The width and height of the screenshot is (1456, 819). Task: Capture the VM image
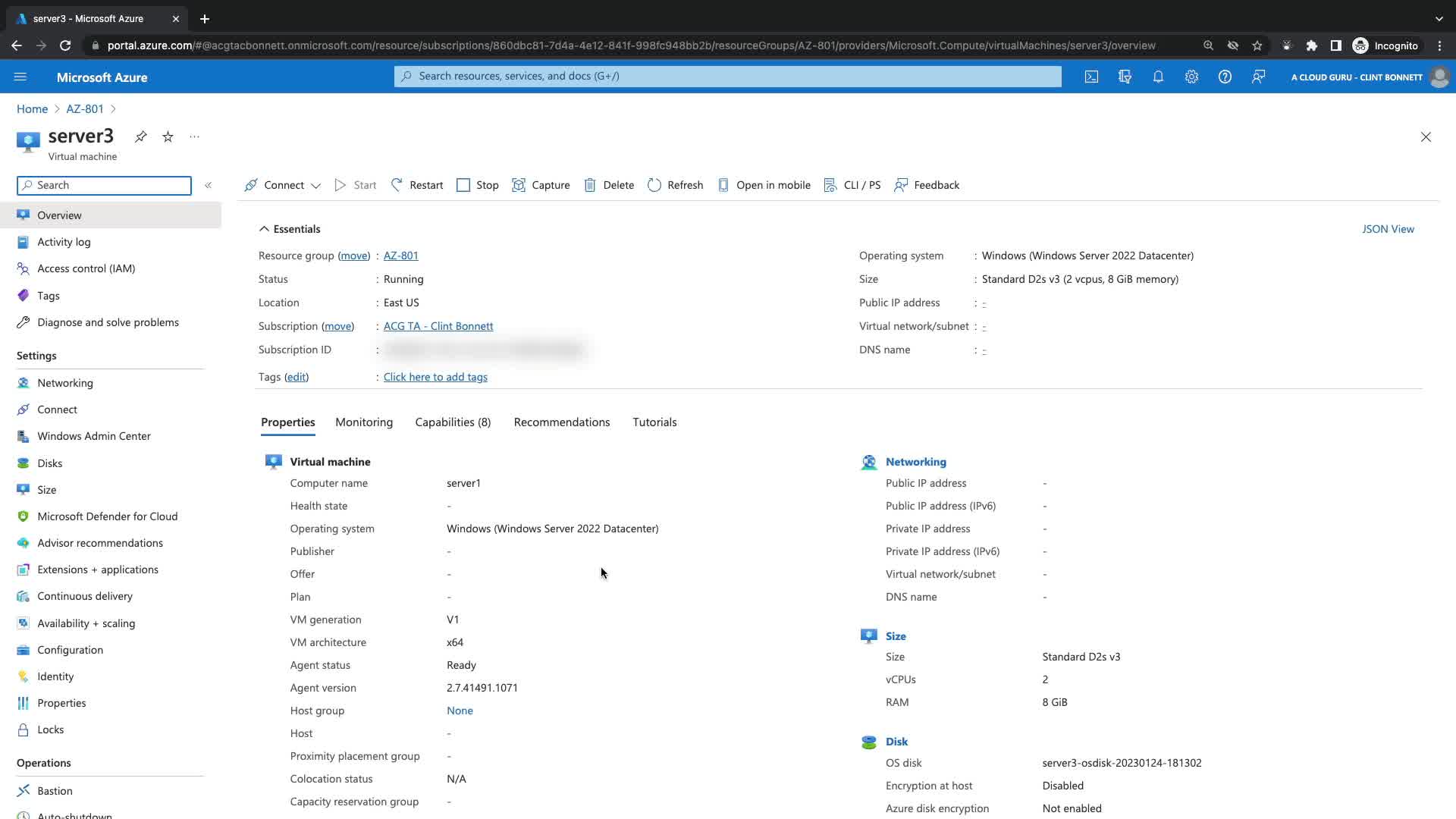point(541,185)
